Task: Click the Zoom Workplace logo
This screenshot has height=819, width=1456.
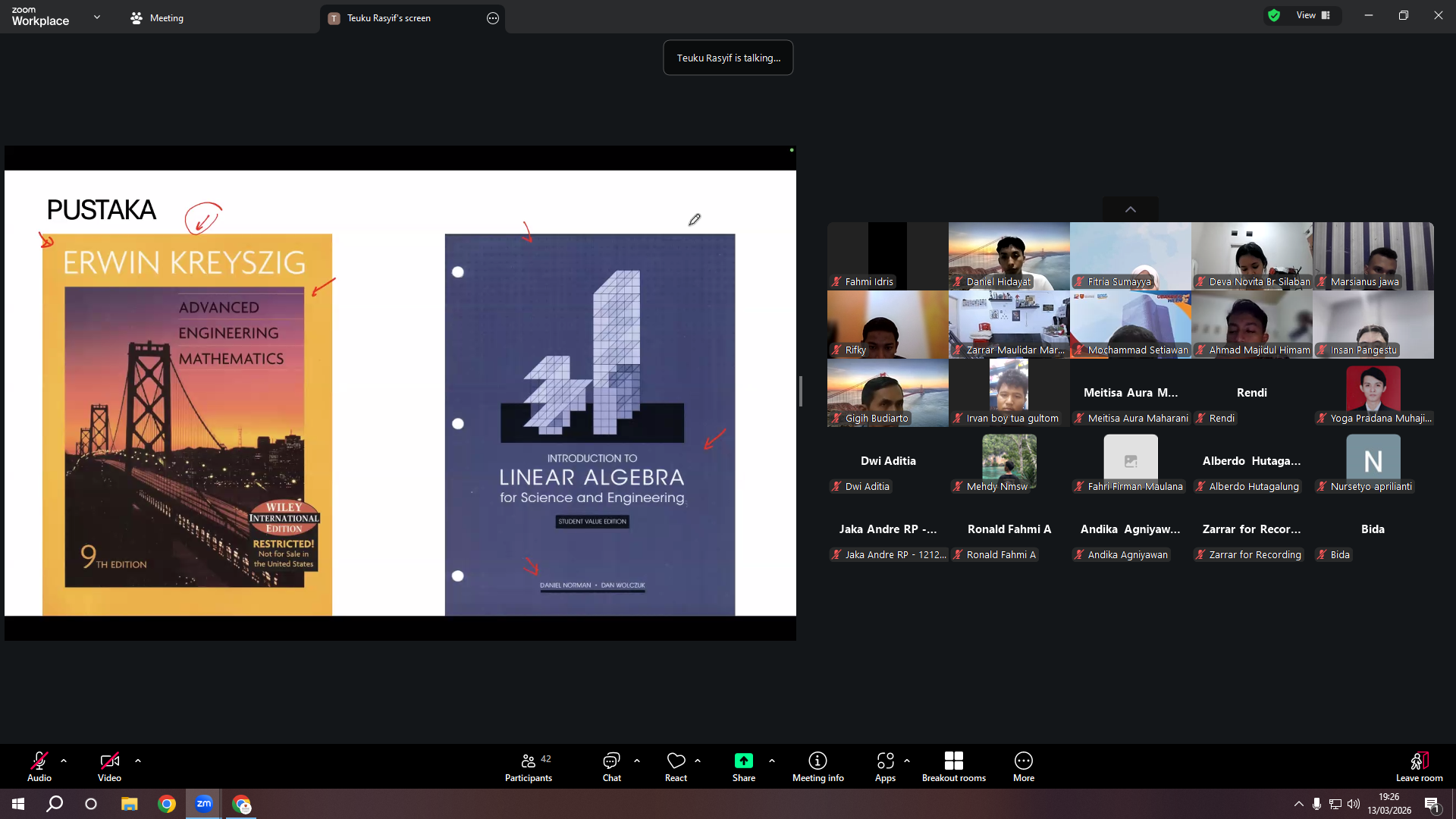Action: click(x=40, y=17)
